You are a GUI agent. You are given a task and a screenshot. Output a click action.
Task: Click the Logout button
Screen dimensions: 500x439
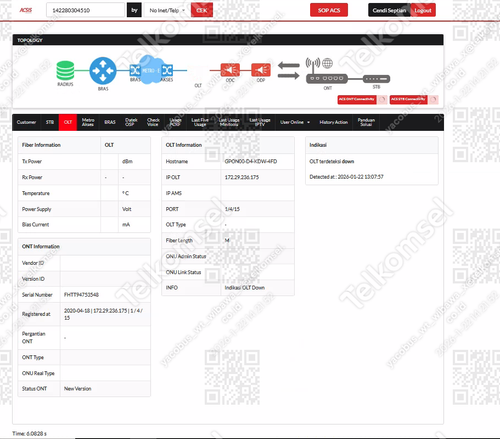point(423,10)
